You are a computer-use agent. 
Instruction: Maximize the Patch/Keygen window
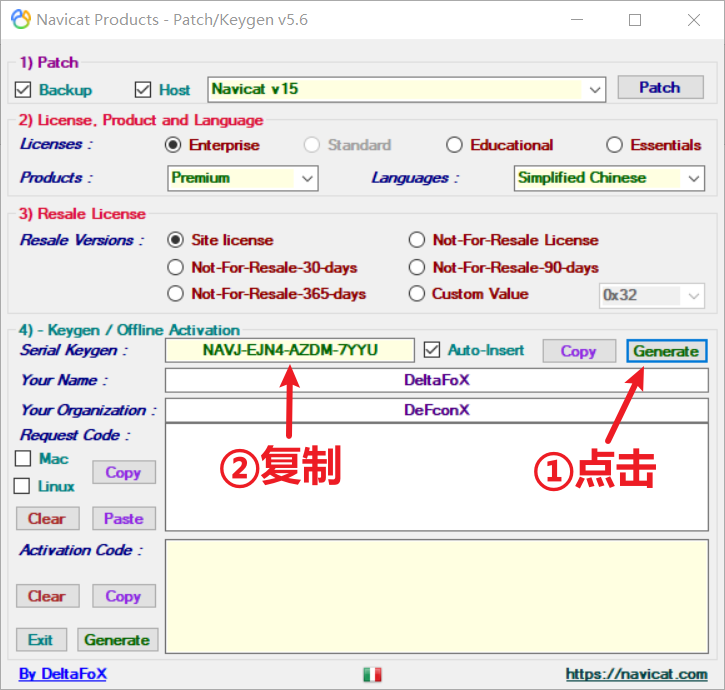coord(635,20)
